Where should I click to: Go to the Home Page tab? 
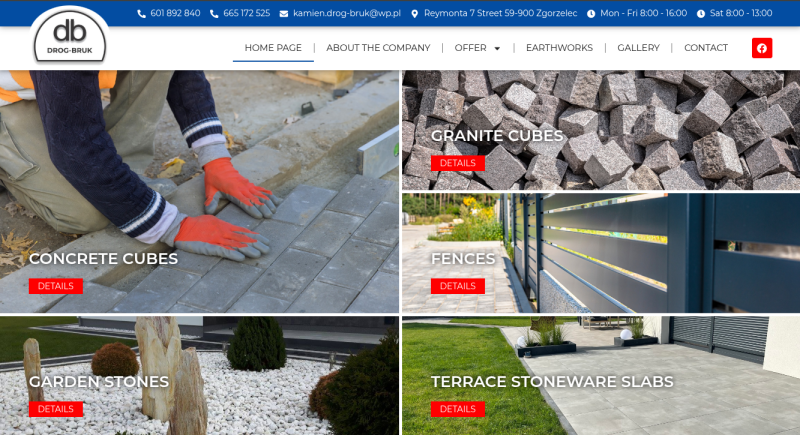click(x=273, y=48)
